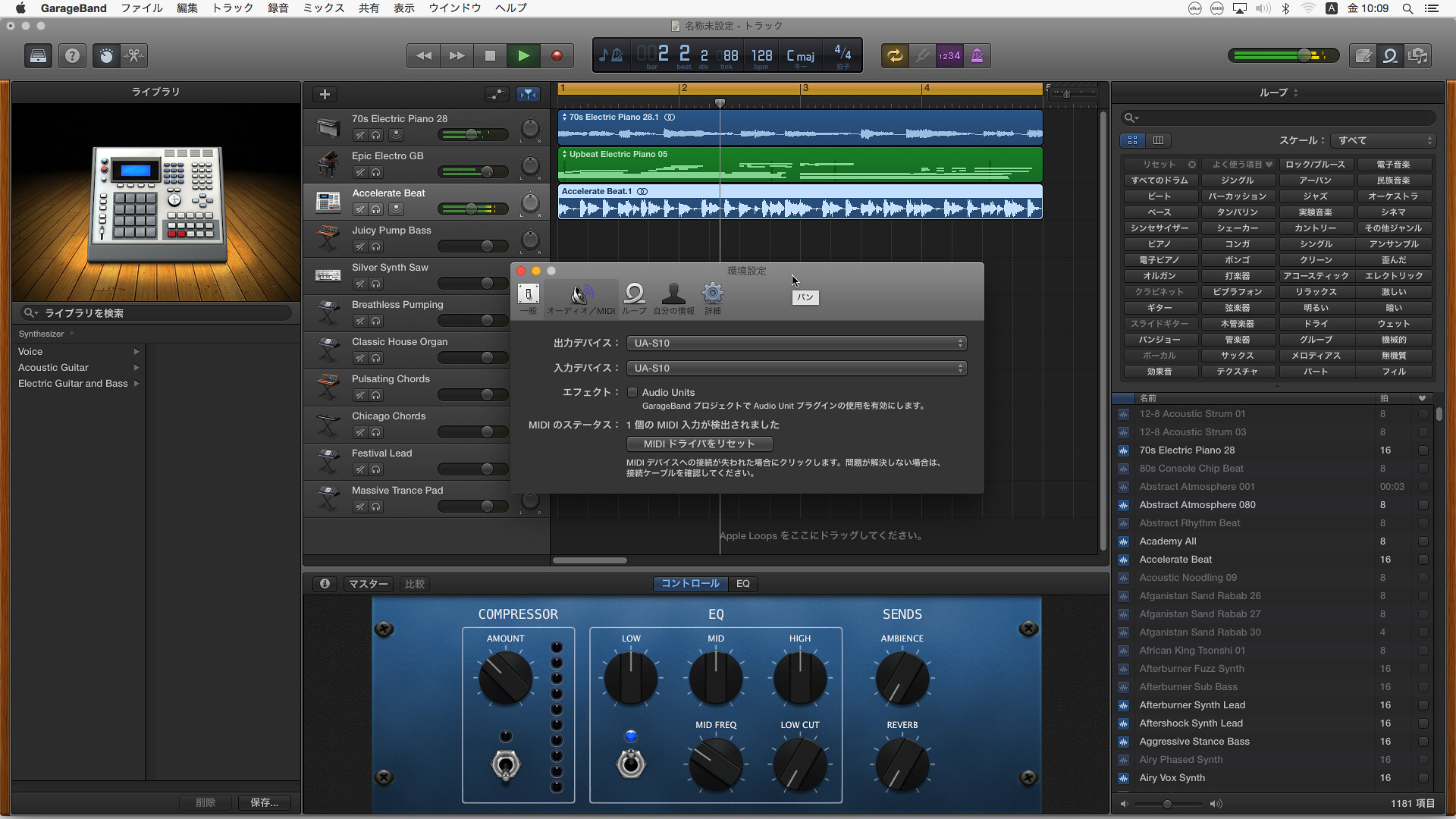
Task: Open the output device UA-S10 dropdown
Action: pos(796,343)
